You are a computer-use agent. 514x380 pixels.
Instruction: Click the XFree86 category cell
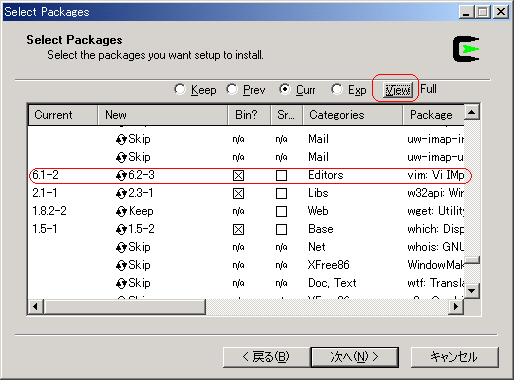(328, 265)
